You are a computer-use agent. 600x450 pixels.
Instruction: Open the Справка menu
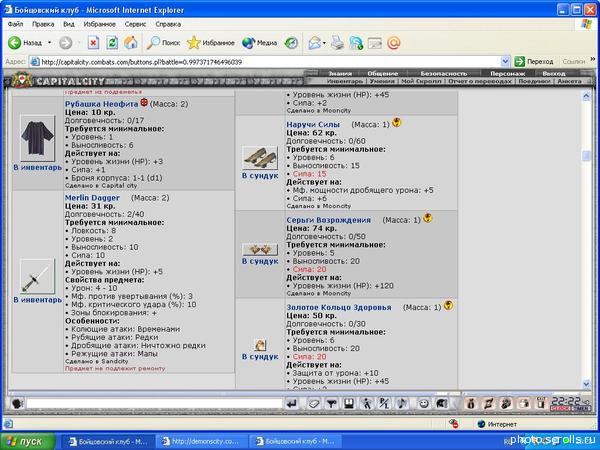click(x=168, y=24)
